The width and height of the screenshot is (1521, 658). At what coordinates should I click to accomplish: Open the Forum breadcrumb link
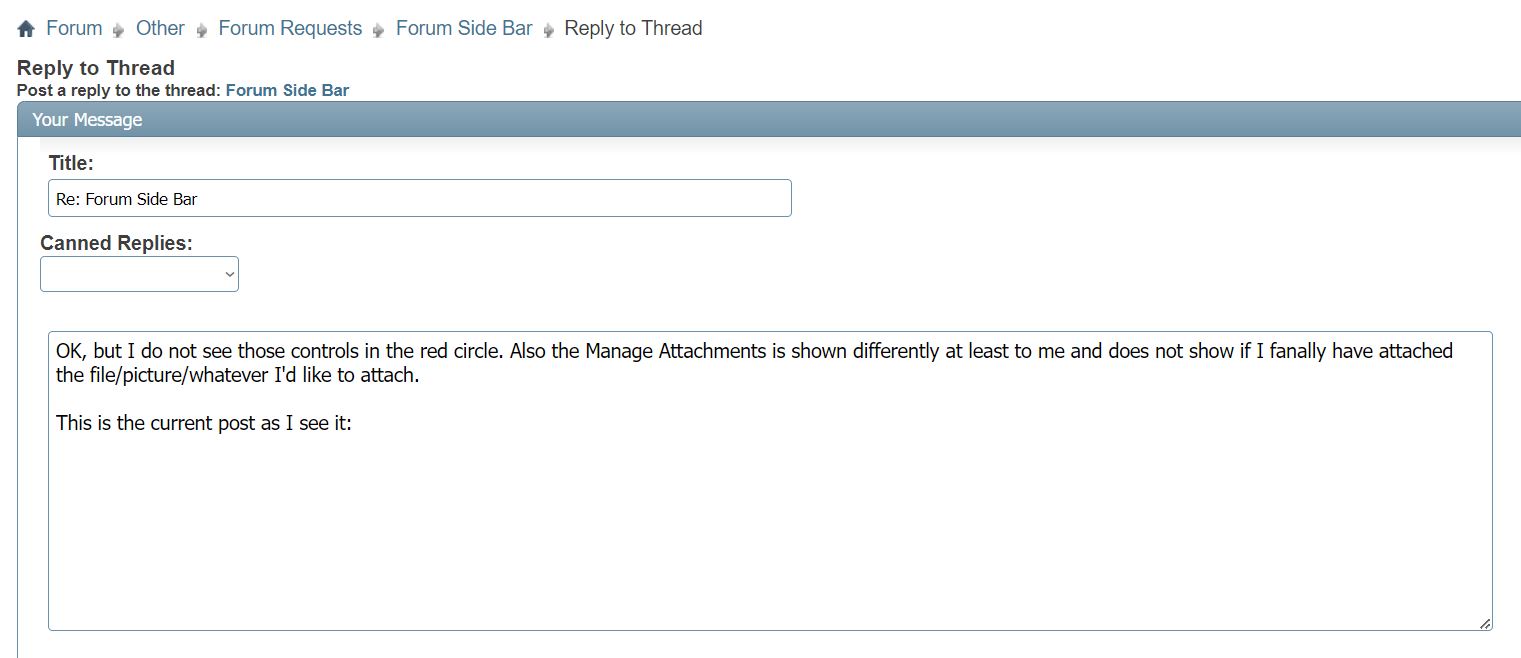[74, 28]
